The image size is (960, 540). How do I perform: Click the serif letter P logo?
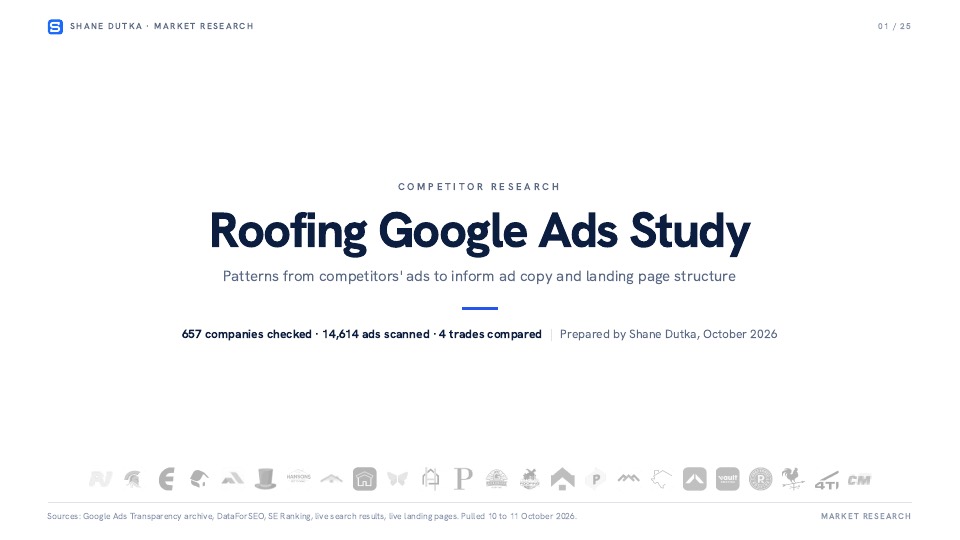(463, 479)
